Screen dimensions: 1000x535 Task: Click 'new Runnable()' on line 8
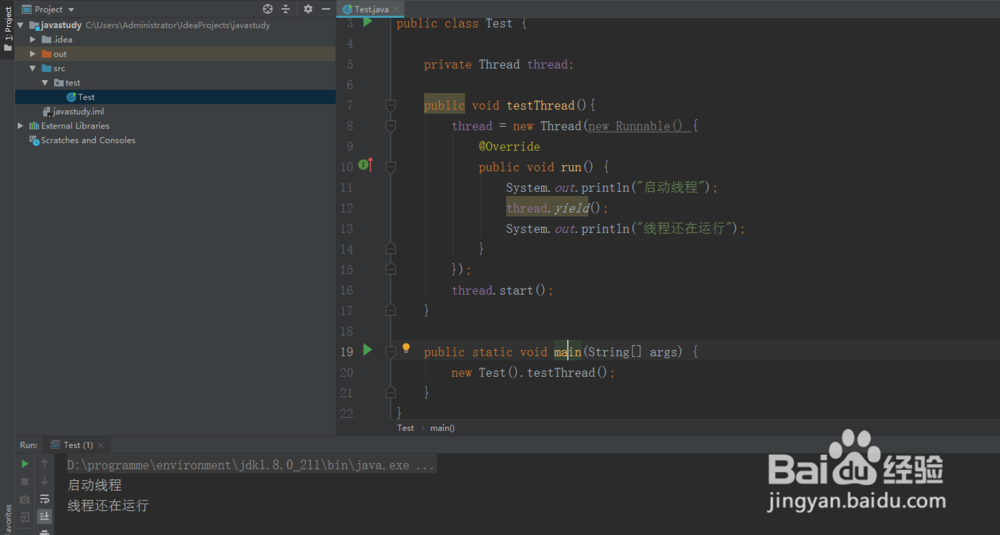[635, 126]
